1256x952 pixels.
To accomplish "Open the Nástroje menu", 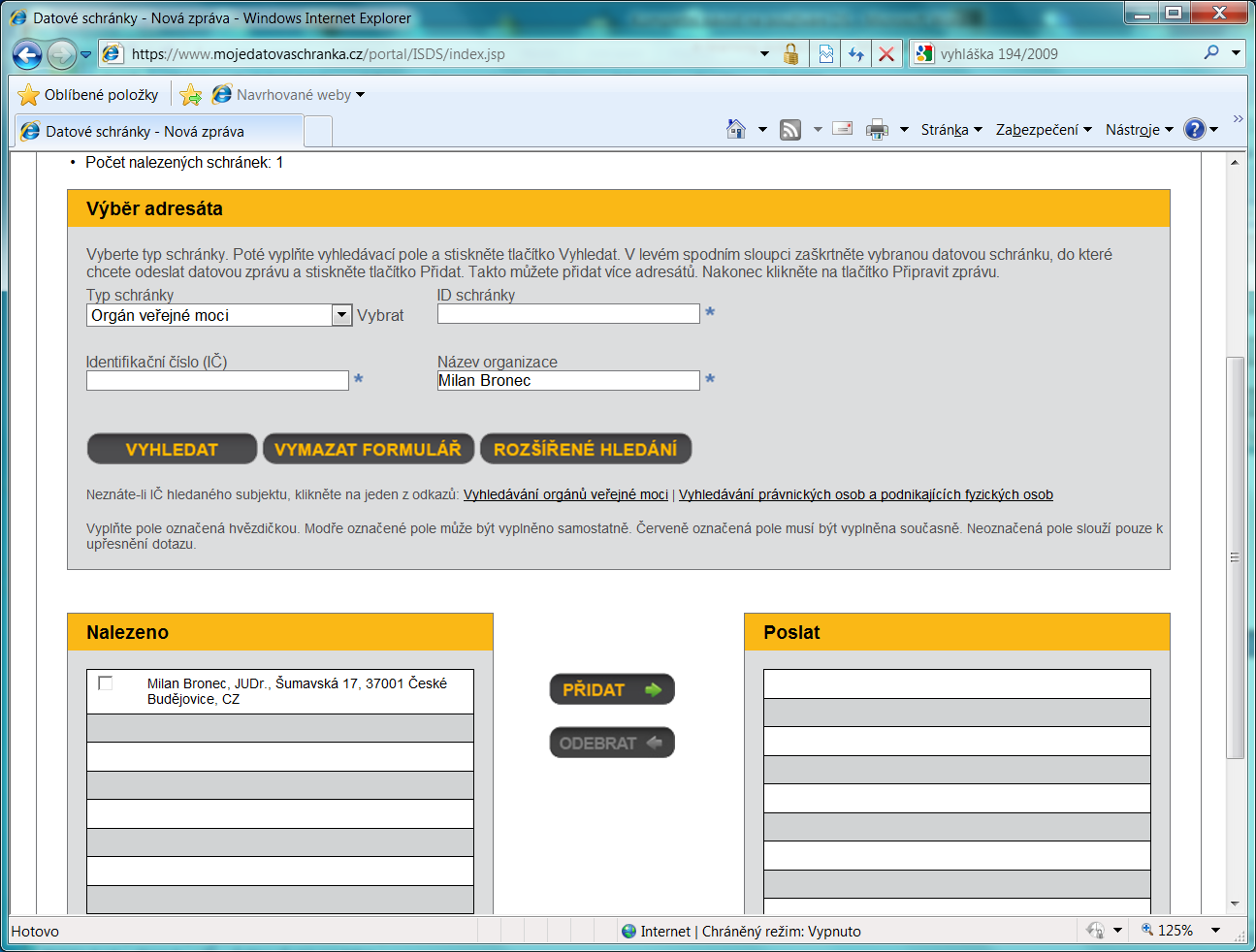I will tap(1140, 130).
